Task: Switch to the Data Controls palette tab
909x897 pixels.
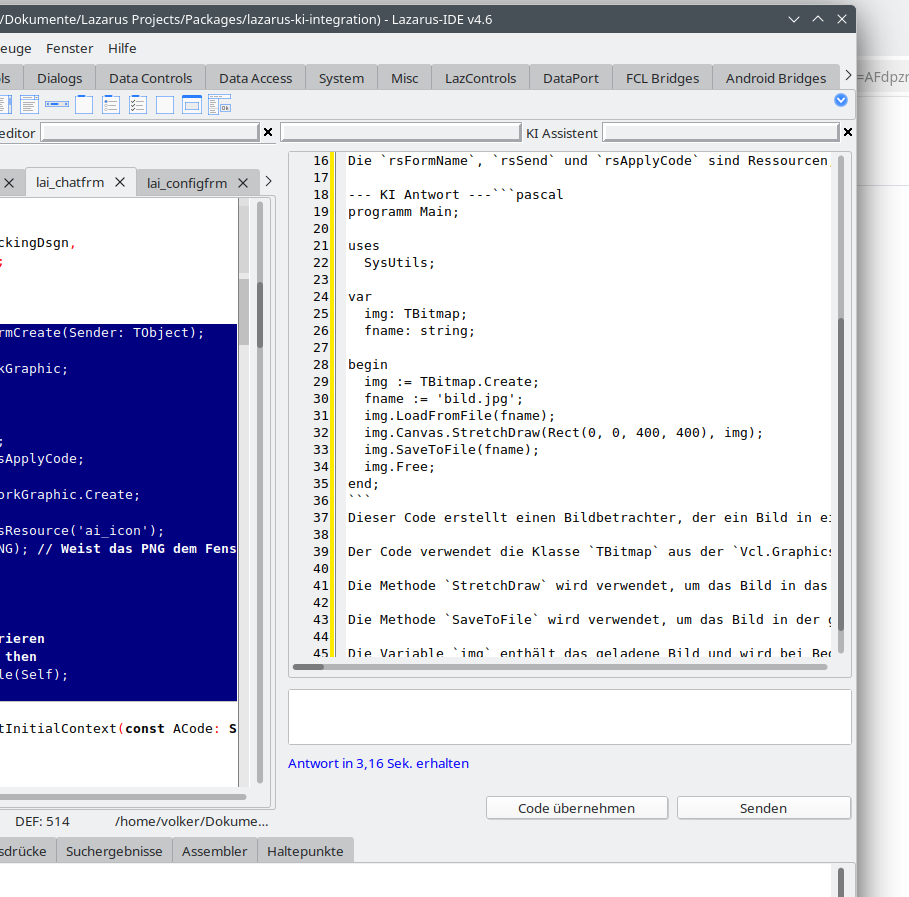Action: coord(150,78)
